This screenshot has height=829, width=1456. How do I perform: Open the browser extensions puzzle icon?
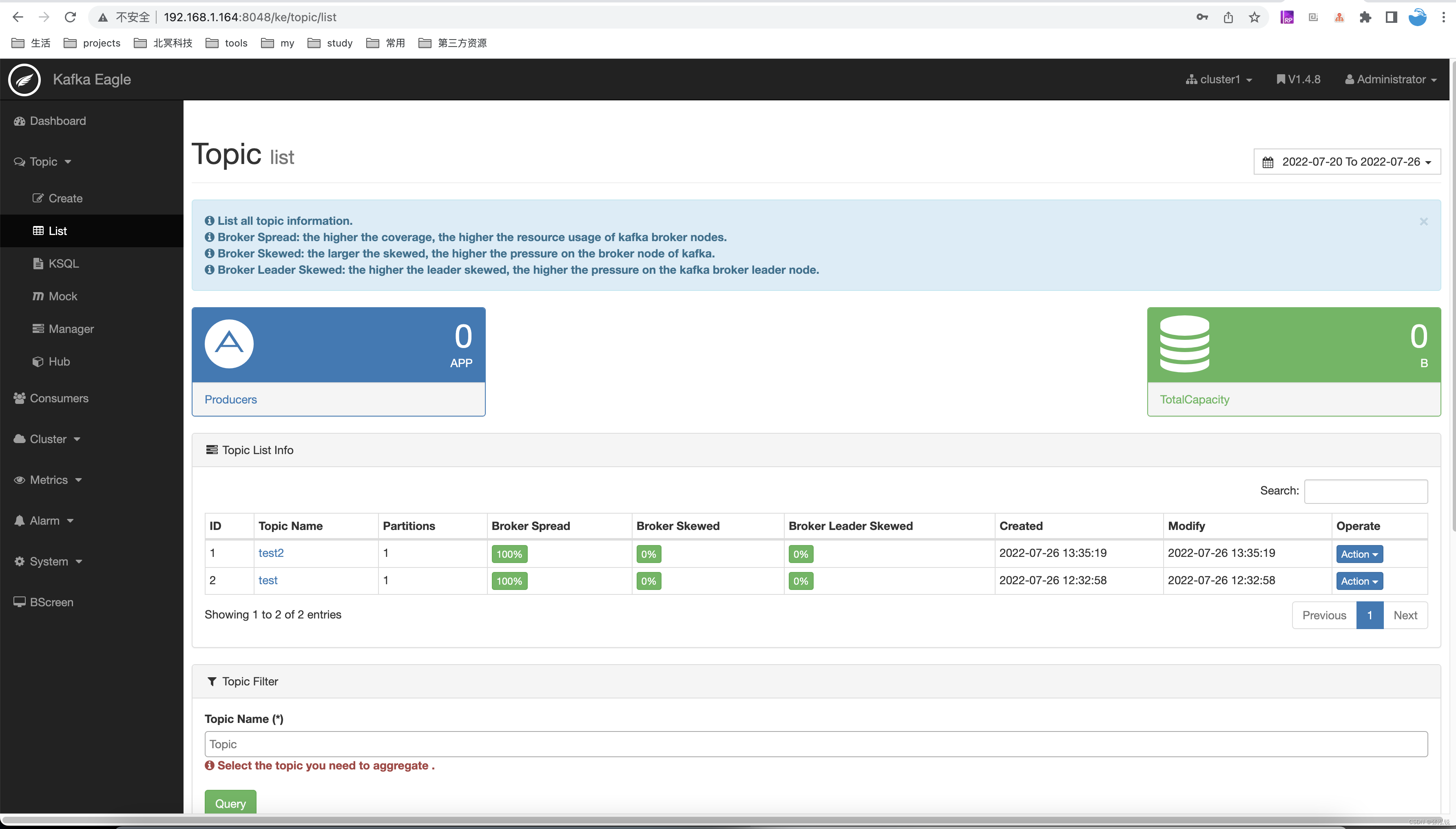tap(1365, 17)
